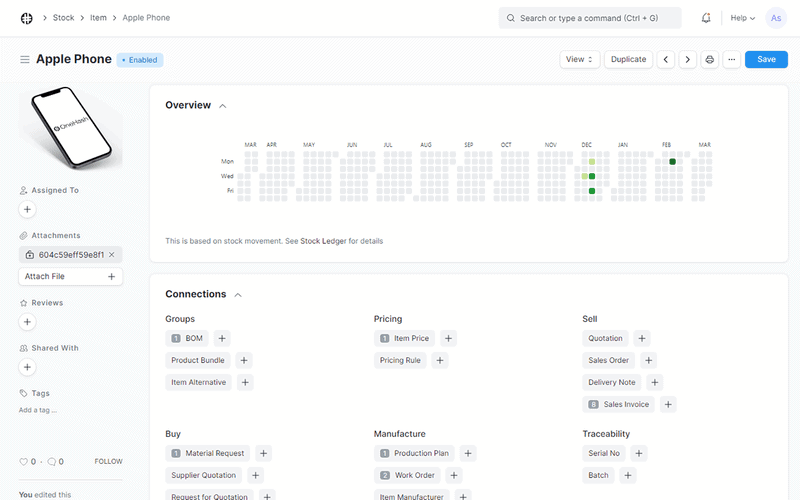Viewport: 800px width, 500px height.
Task: Click the notification bell icon
Action: 706,18
